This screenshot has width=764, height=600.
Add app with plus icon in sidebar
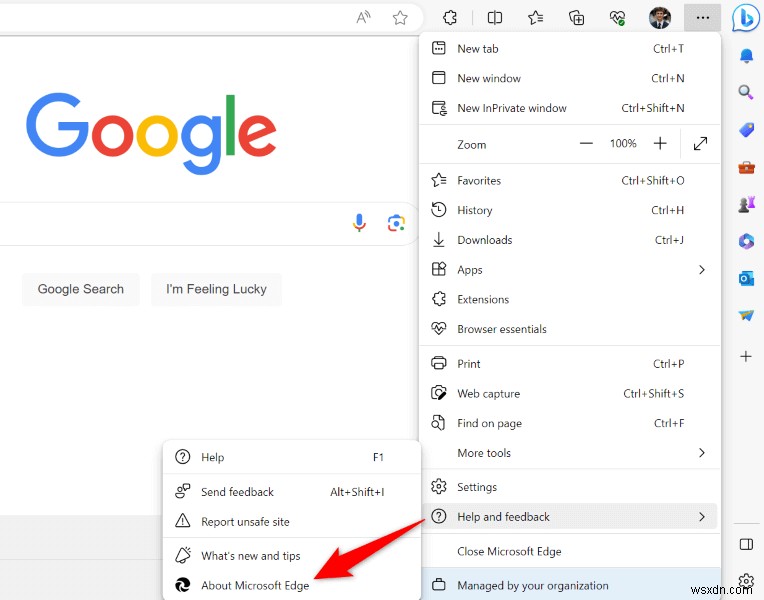pos(745,356)
